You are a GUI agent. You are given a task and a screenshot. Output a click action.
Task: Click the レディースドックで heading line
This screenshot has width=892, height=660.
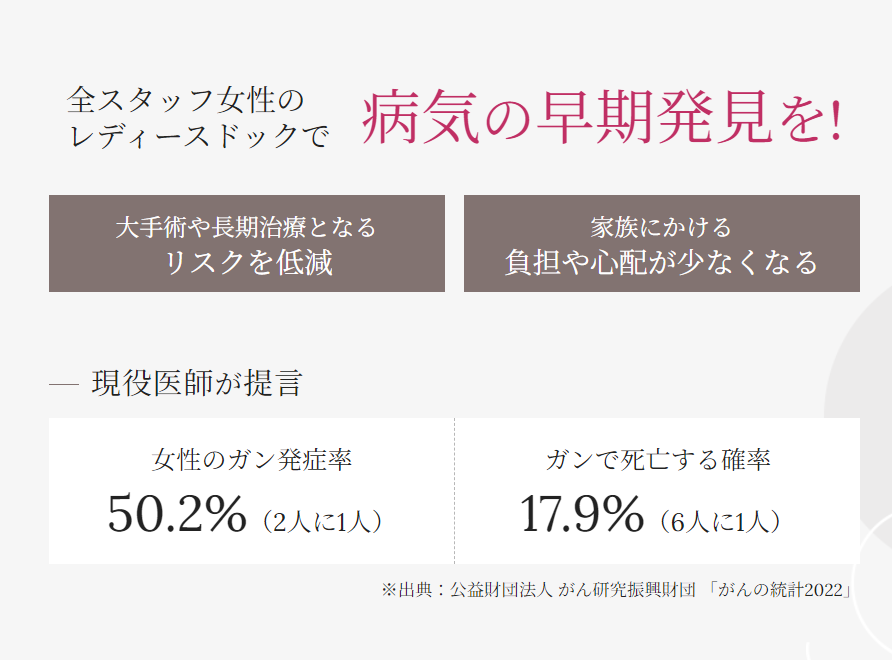[x=199, y=136]
